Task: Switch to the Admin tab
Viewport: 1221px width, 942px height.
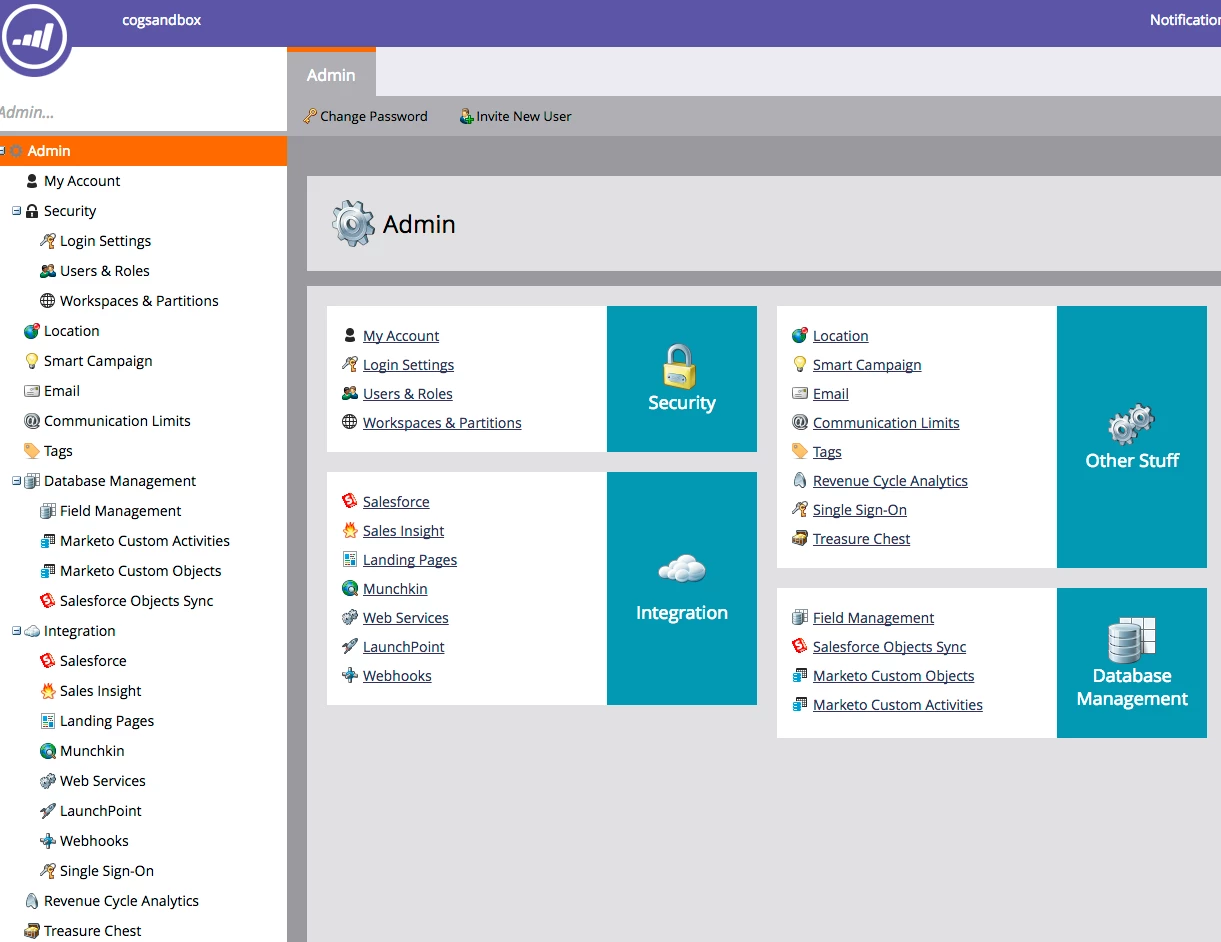Action: [331, 74]
